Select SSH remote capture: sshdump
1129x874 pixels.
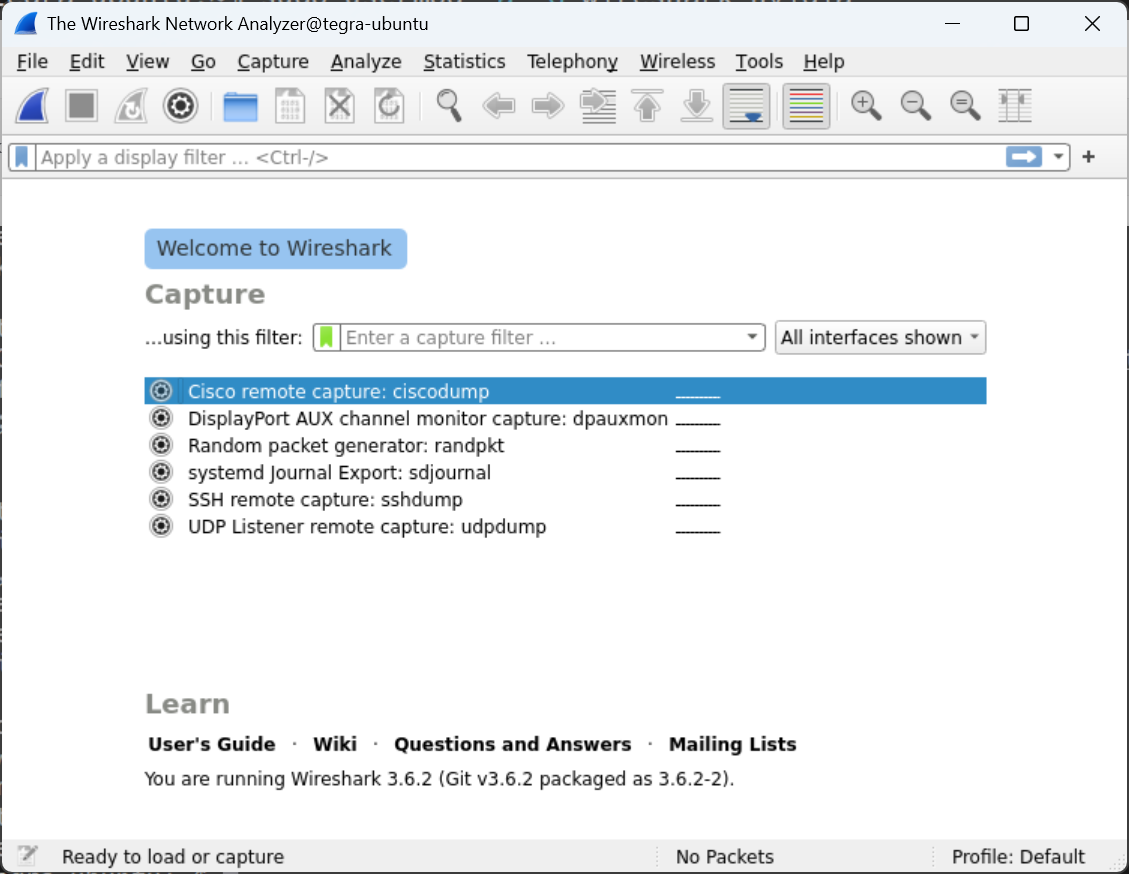coord(565,499)
